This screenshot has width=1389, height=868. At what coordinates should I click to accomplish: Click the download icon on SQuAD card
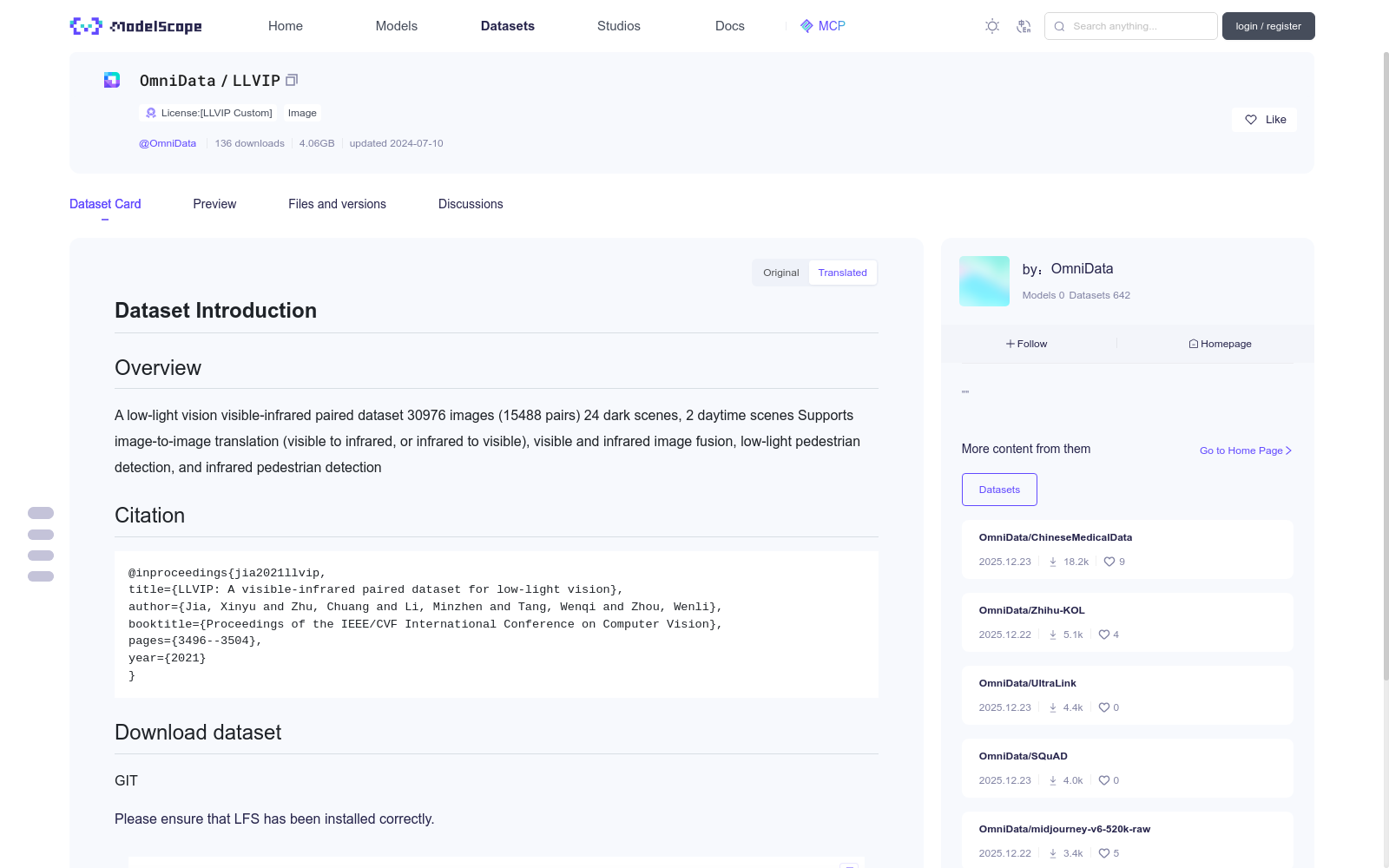(1053, 780)
